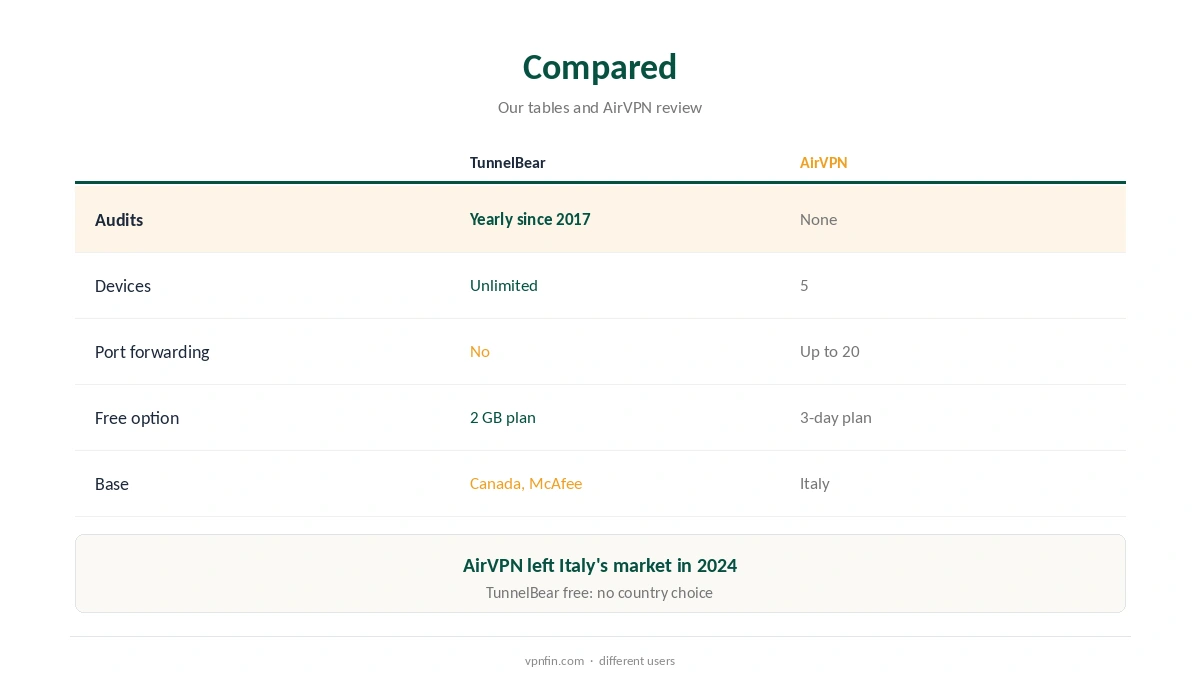Click the '2 GB plan' cell
The image size is (1200, 680).
[x=503, y=417]
